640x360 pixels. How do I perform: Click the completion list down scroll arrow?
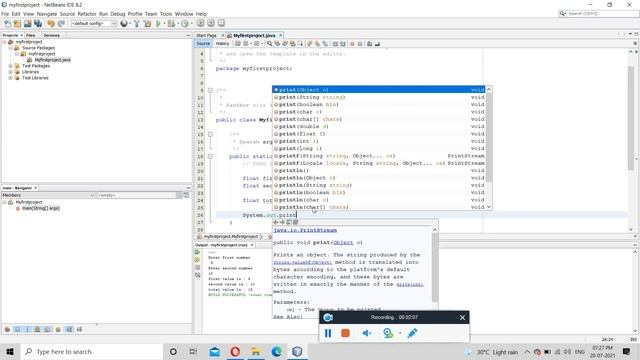[x=489, y=207]
